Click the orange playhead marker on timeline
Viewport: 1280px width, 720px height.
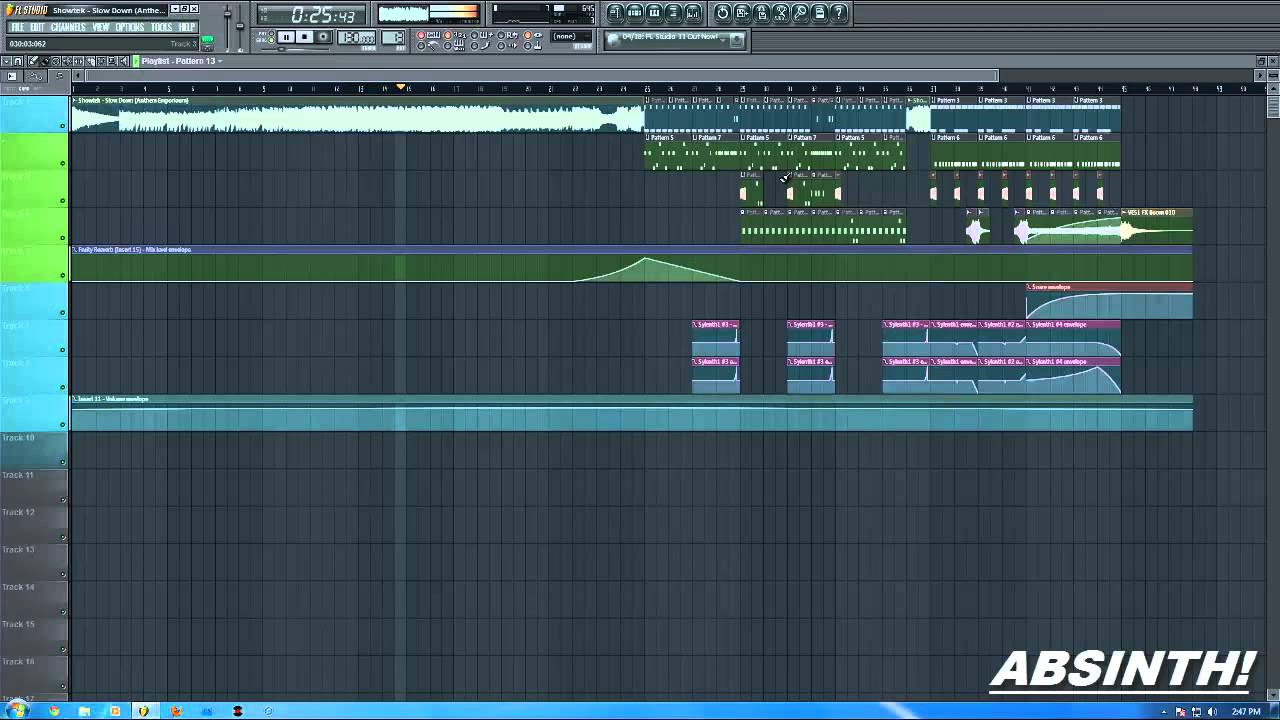[x=401, y=87]
